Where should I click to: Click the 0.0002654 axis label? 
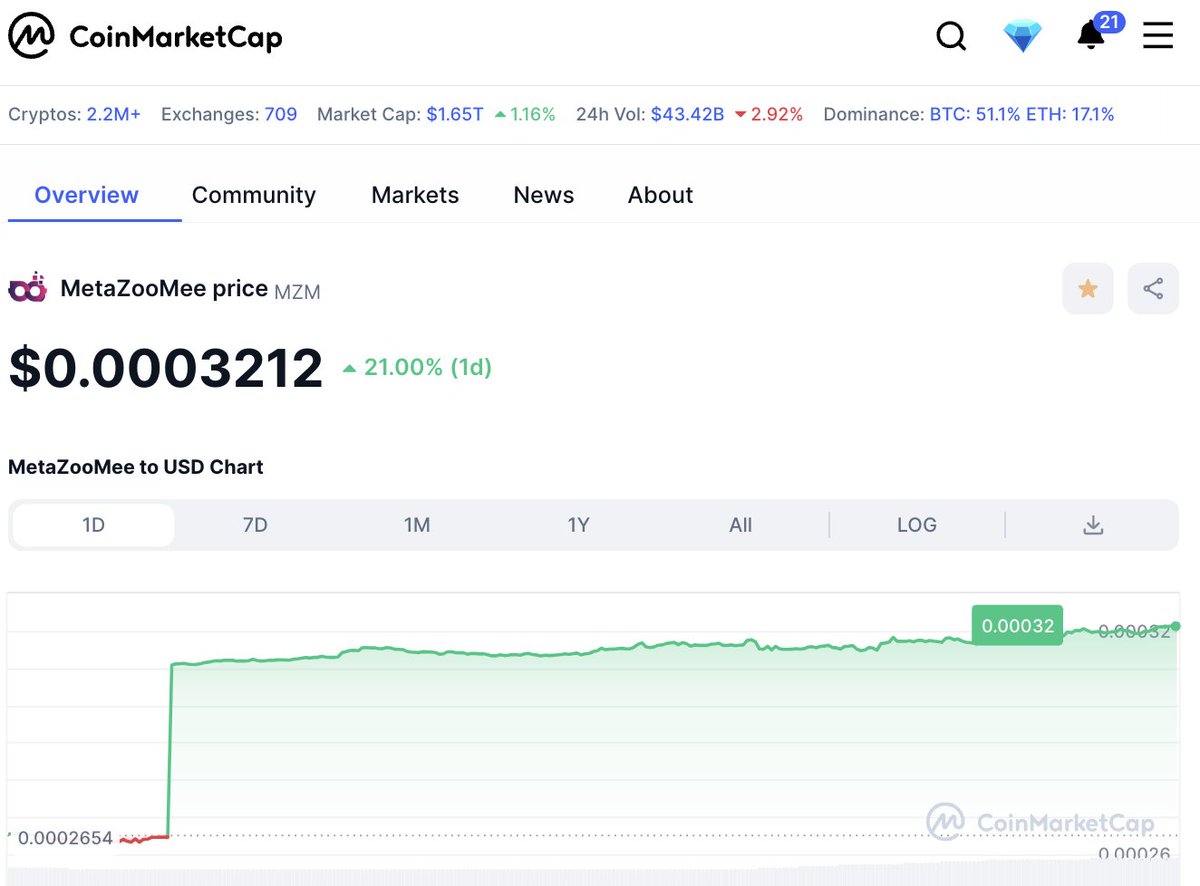(66, 838)
